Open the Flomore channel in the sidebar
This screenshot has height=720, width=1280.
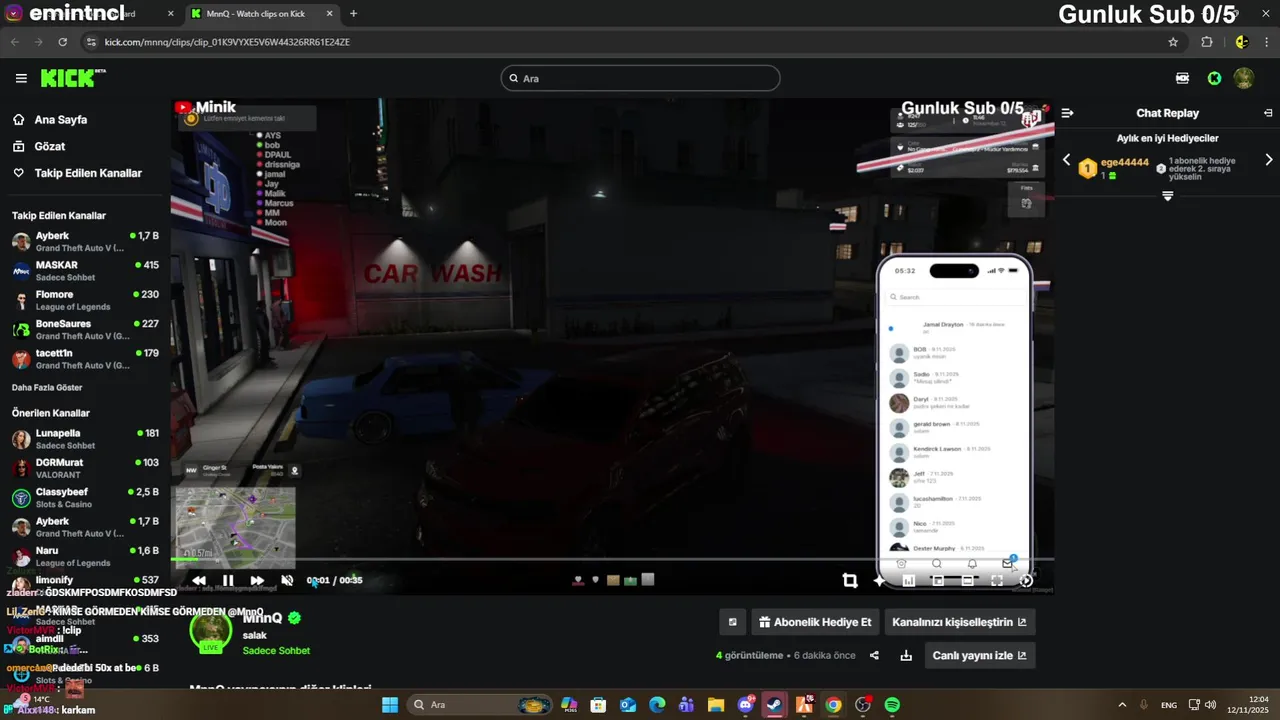[85, 300]
